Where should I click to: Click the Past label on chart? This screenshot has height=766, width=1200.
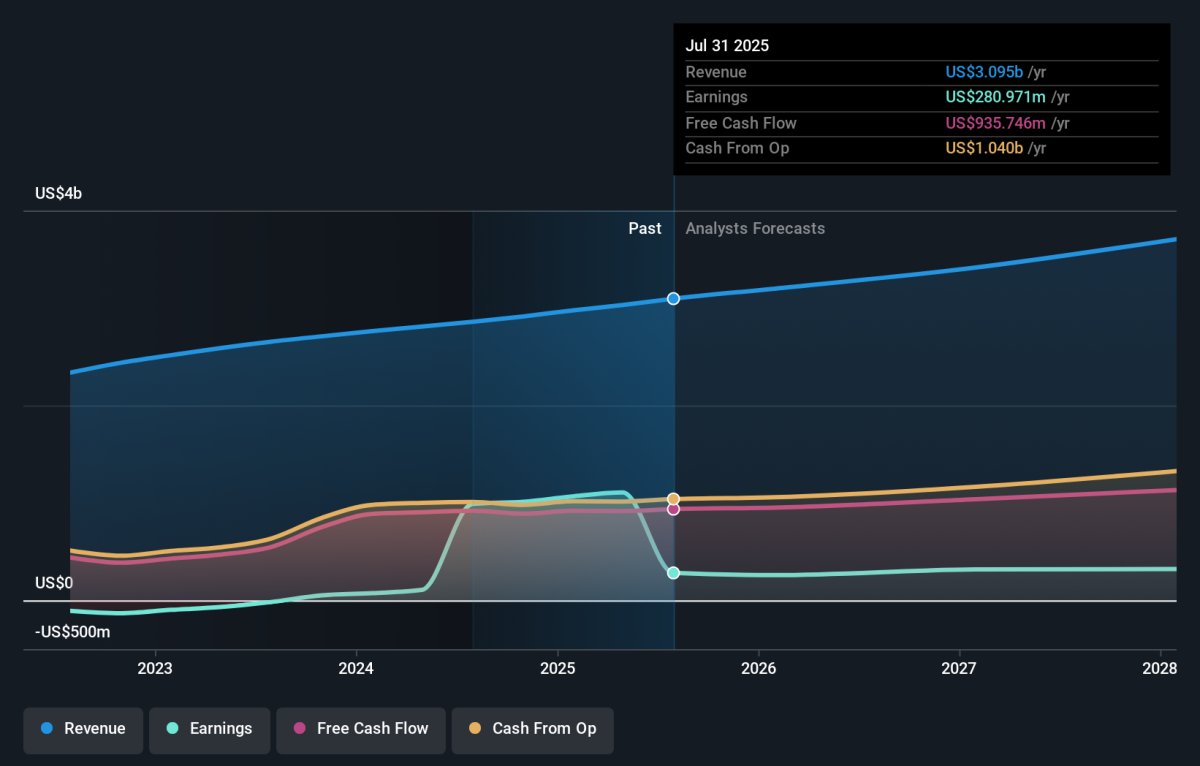pos(645,228)
